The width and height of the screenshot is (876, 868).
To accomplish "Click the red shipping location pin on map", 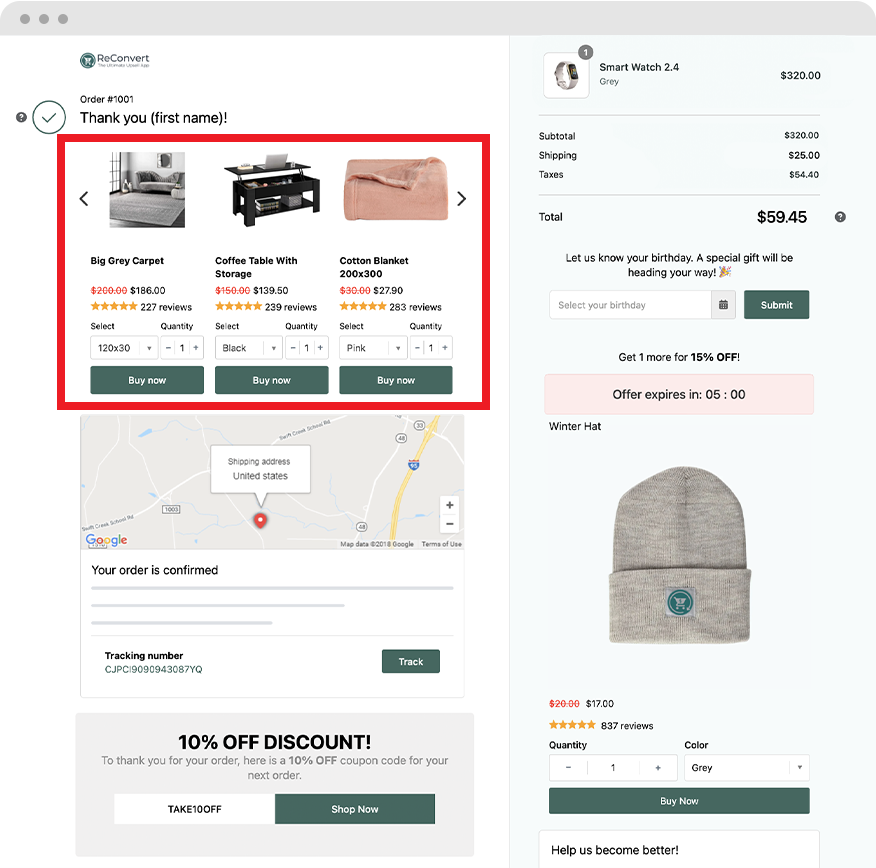I will point(260,521).
